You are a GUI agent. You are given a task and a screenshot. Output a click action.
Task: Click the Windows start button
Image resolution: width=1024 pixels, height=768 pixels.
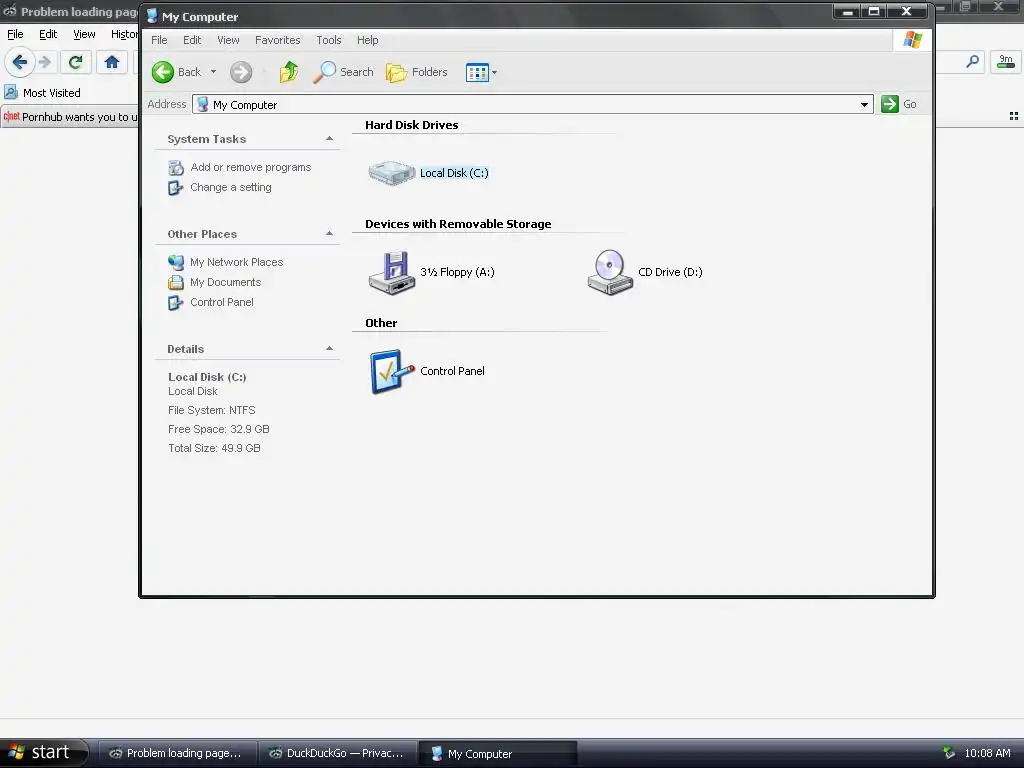click(x=43, y=752)
